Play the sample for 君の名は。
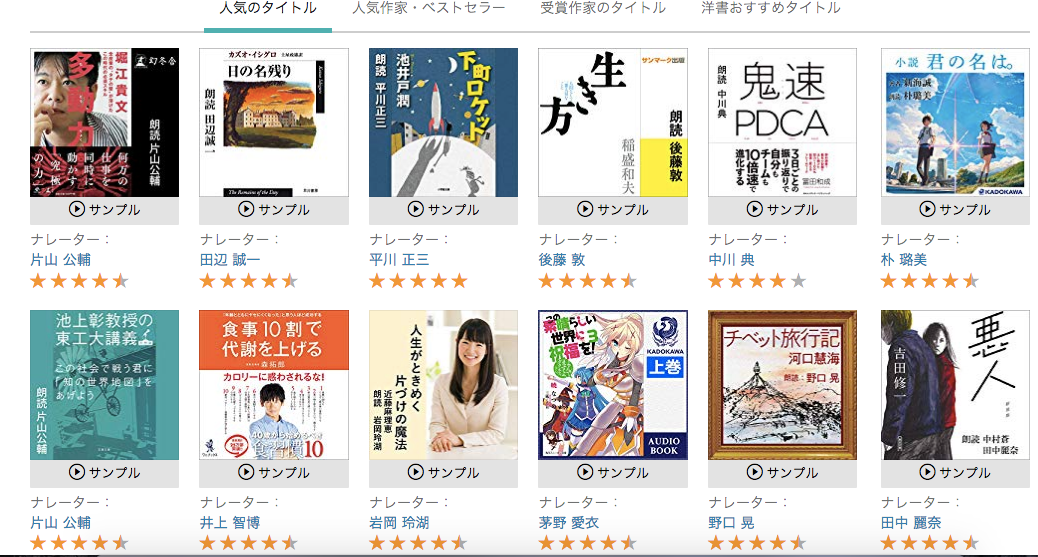 (x=955, y=210)
